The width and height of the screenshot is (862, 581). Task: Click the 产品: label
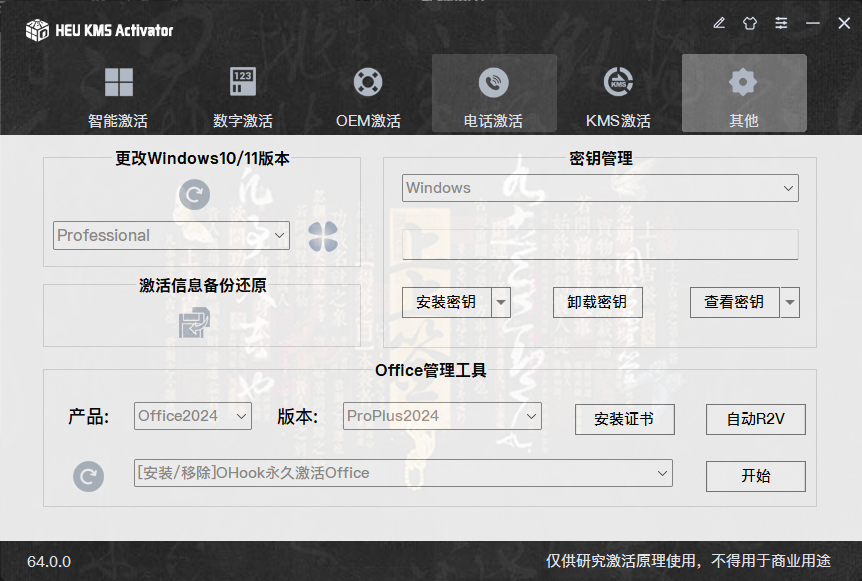(x=89, y=417)
